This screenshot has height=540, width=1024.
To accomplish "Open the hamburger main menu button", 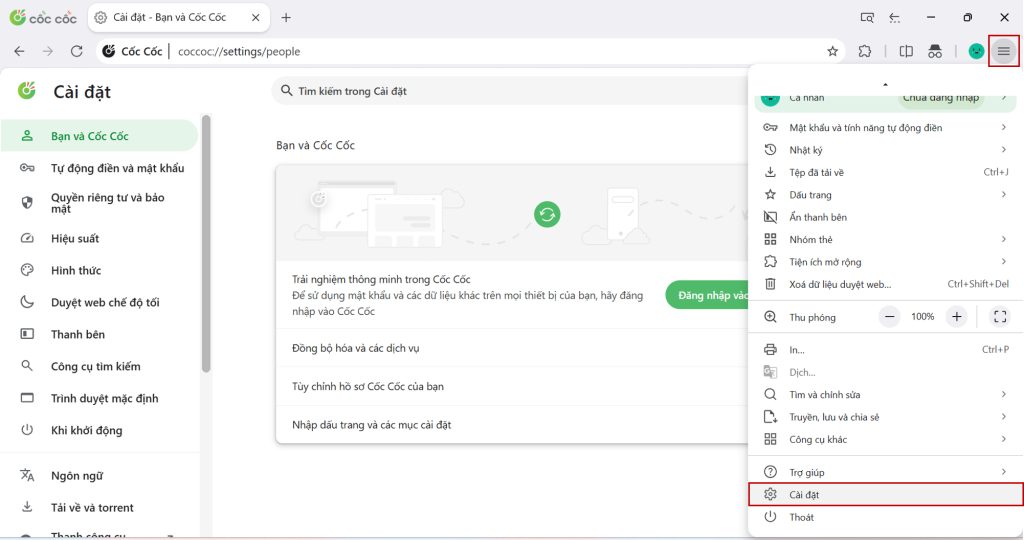I will click(x=1004, y=51).
